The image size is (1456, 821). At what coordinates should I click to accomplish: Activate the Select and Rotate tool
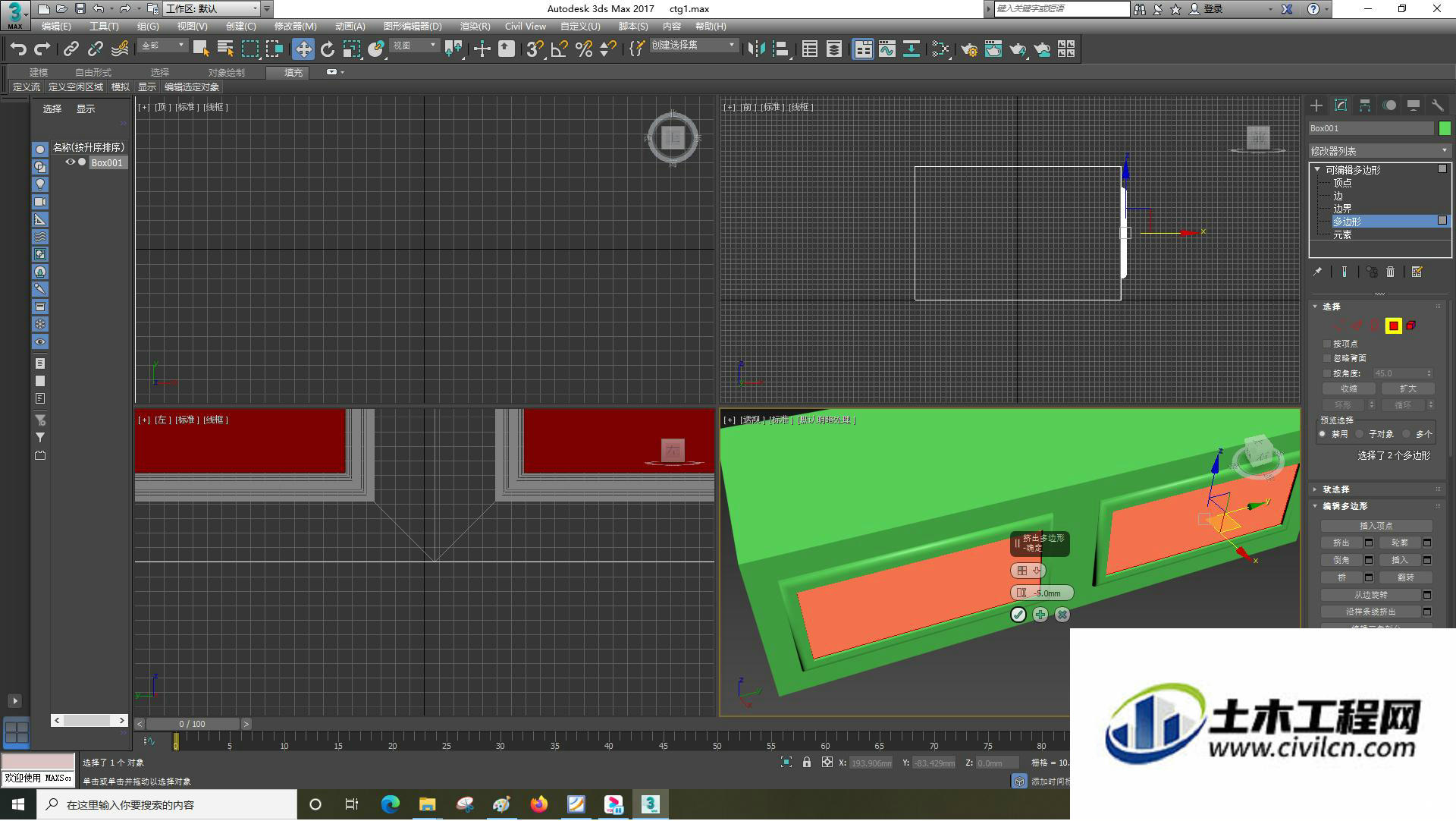(328, 49)
